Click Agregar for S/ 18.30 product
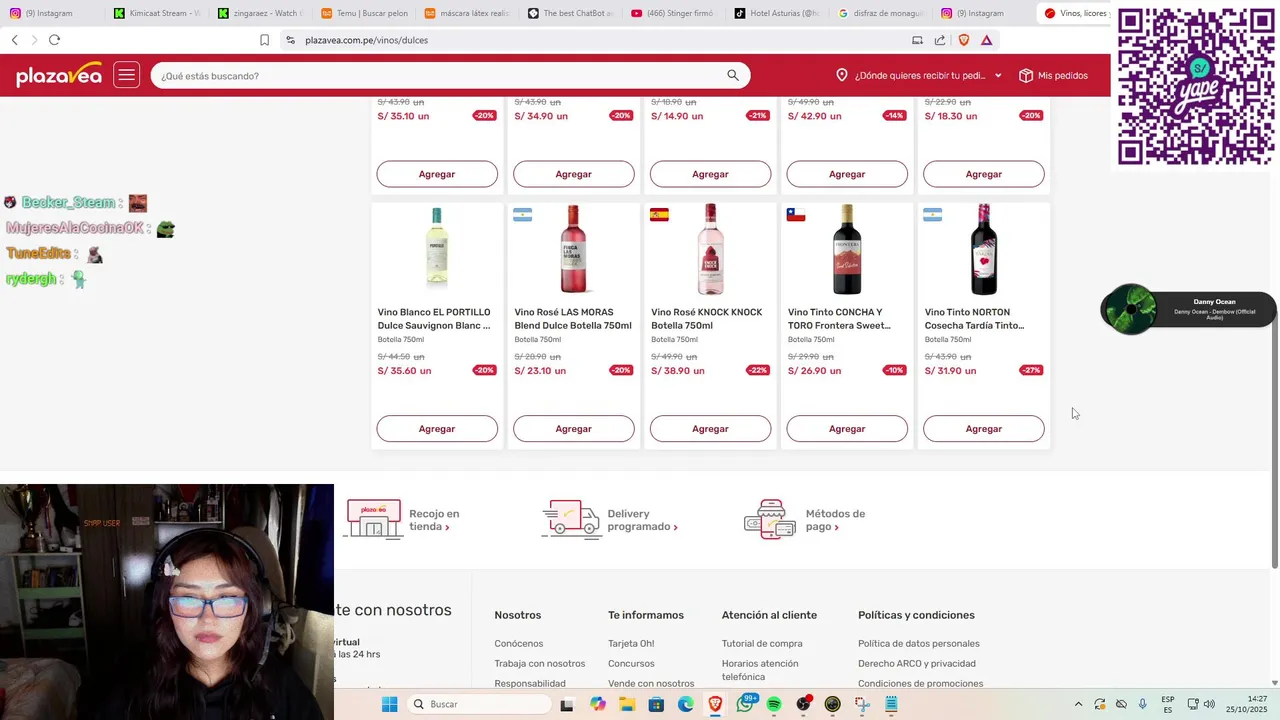Screen dimensions: 1280x720 coord(984,174)
